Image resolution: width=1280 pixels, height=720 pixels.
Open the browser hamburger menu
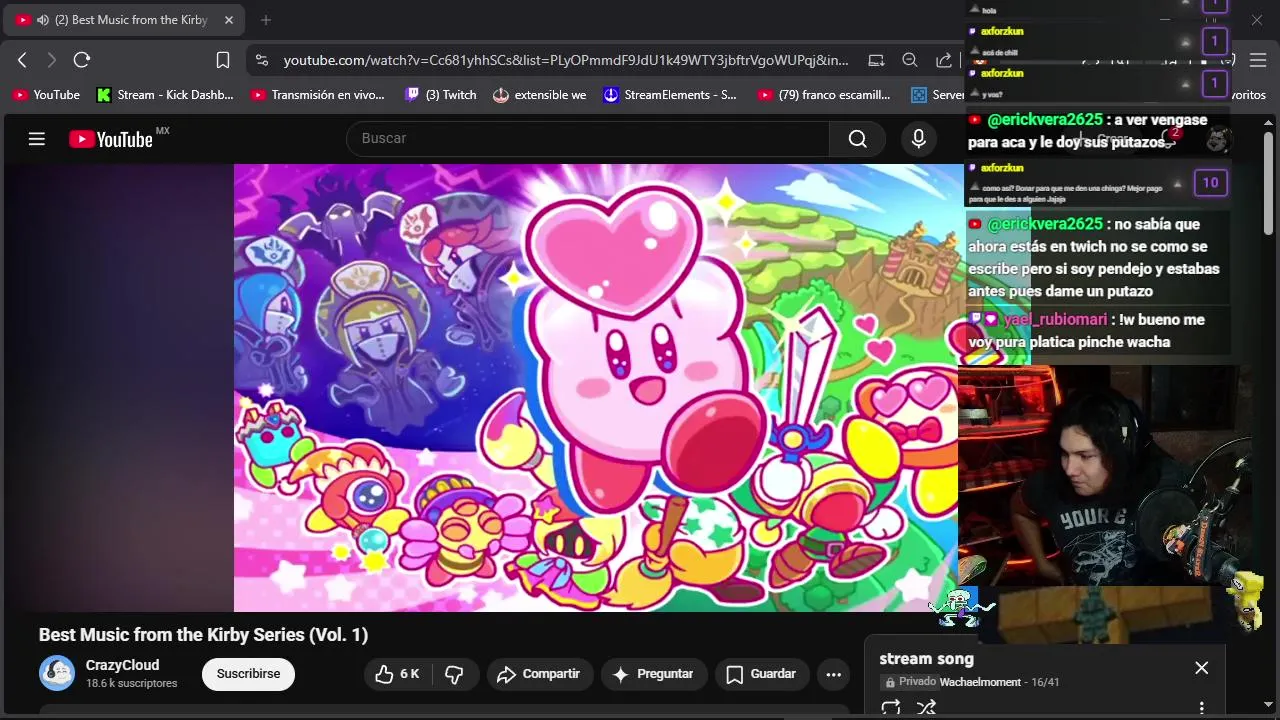tap(1258, 60)
